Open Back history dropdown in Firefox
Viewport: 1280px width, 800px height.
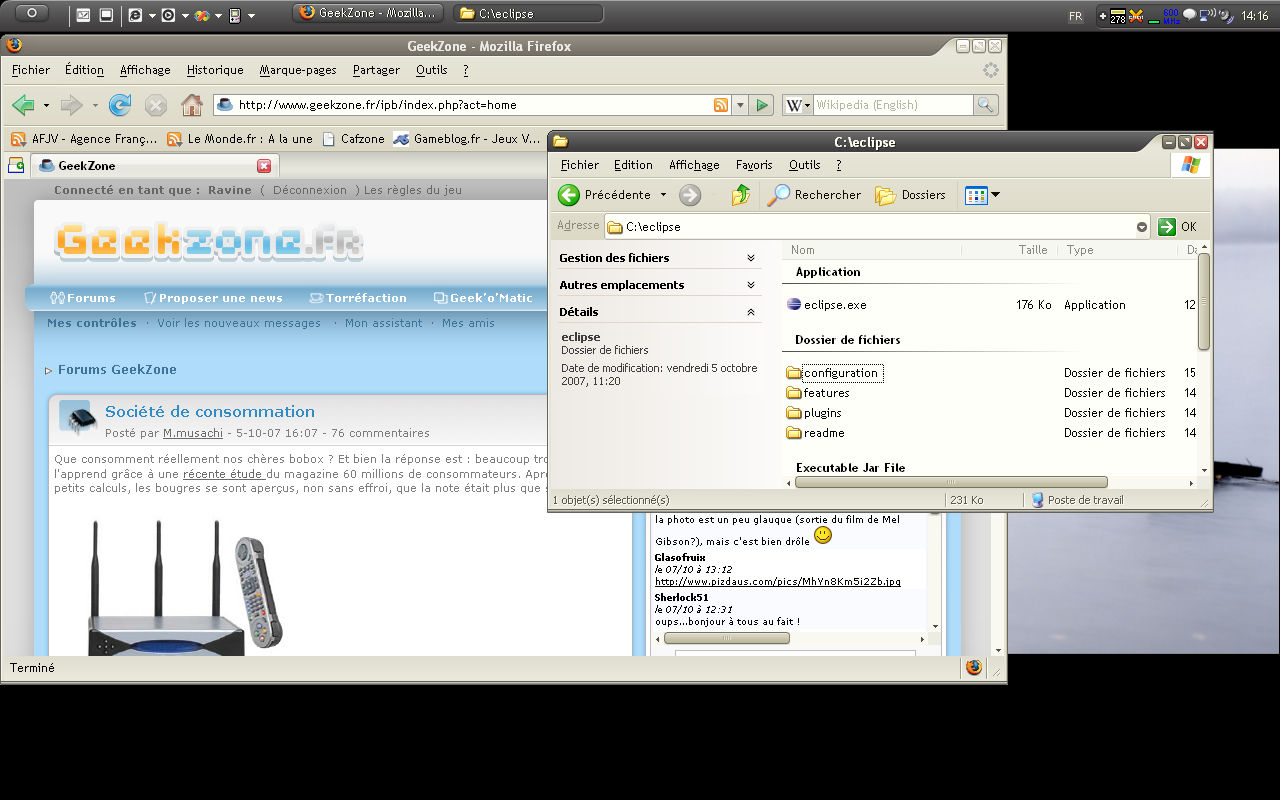(x=46, y=105)
